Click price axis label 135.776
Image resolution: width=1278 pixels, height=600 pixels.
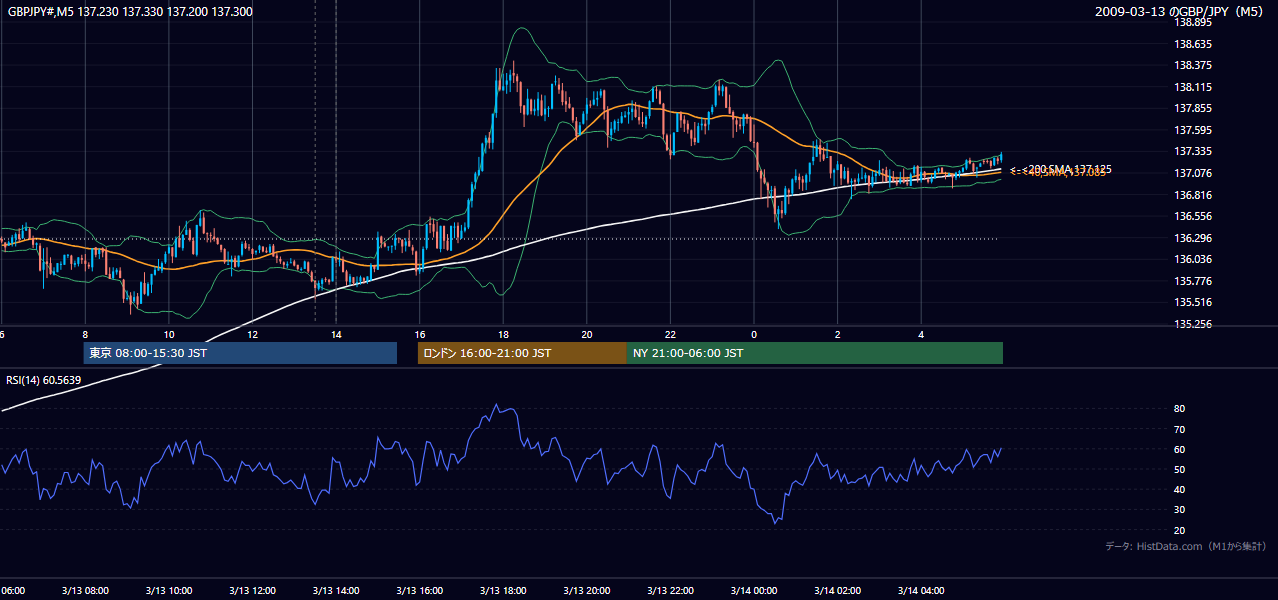(1194, 281)
